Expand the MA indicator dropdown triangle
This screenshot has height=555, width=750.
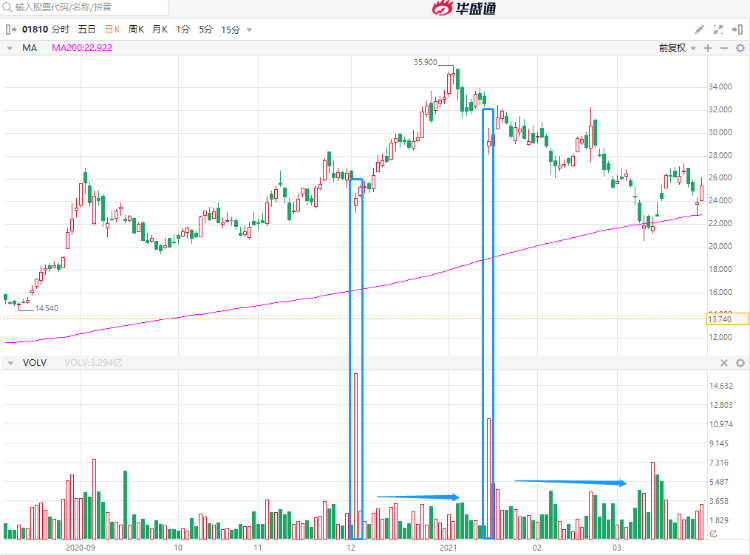click(10, 48)
